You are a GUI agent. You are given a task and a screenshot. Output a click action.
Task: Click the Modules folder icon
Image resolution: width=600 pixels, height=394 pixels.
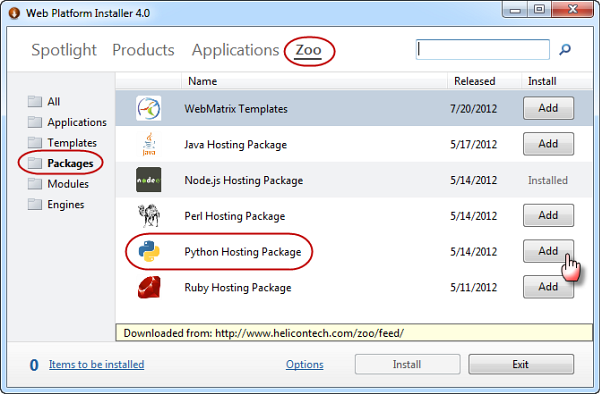pos(35,184)
